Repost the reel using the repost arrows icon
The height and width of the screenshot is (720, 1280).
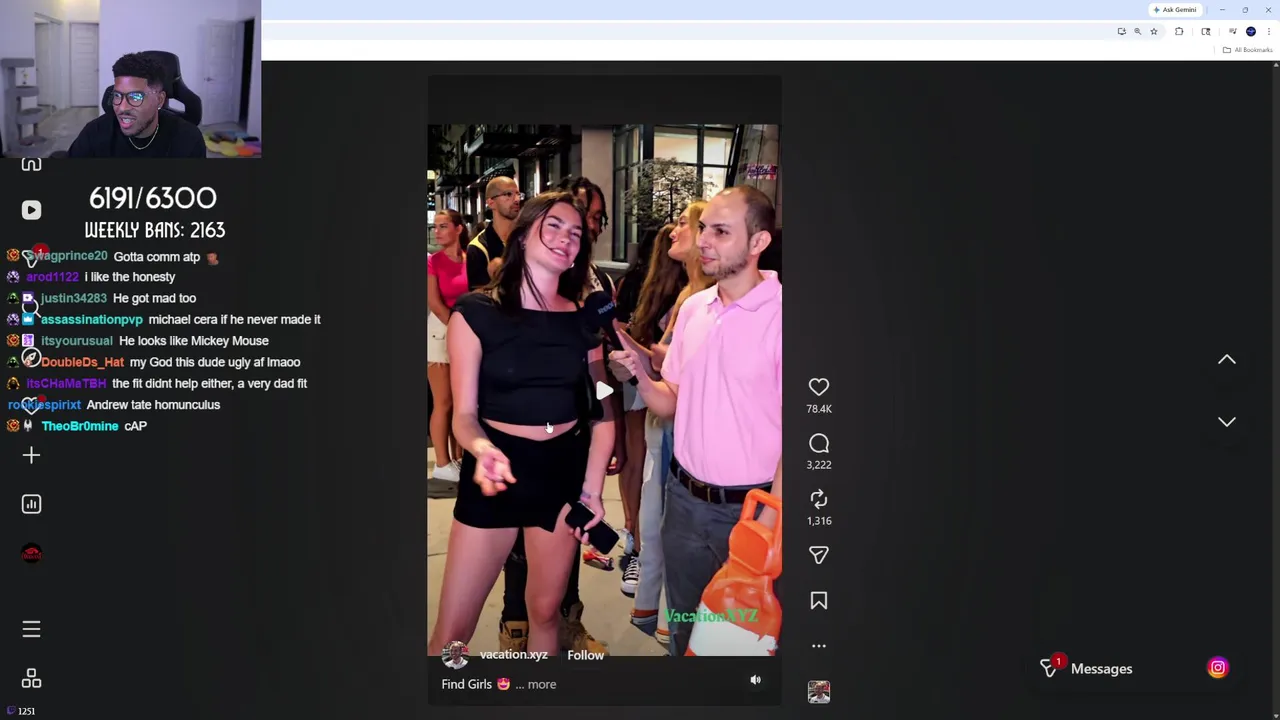click(819, 499)
